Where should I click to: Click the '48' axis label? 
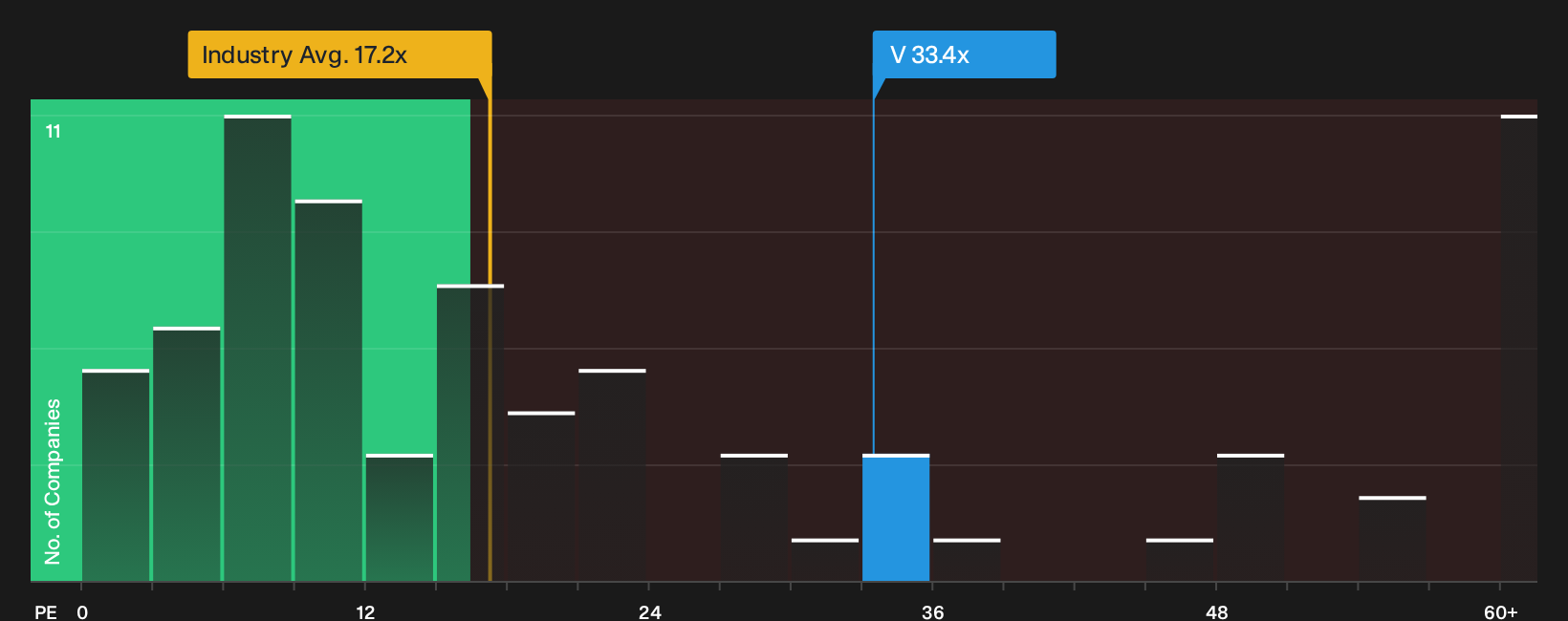point(1216,611)
